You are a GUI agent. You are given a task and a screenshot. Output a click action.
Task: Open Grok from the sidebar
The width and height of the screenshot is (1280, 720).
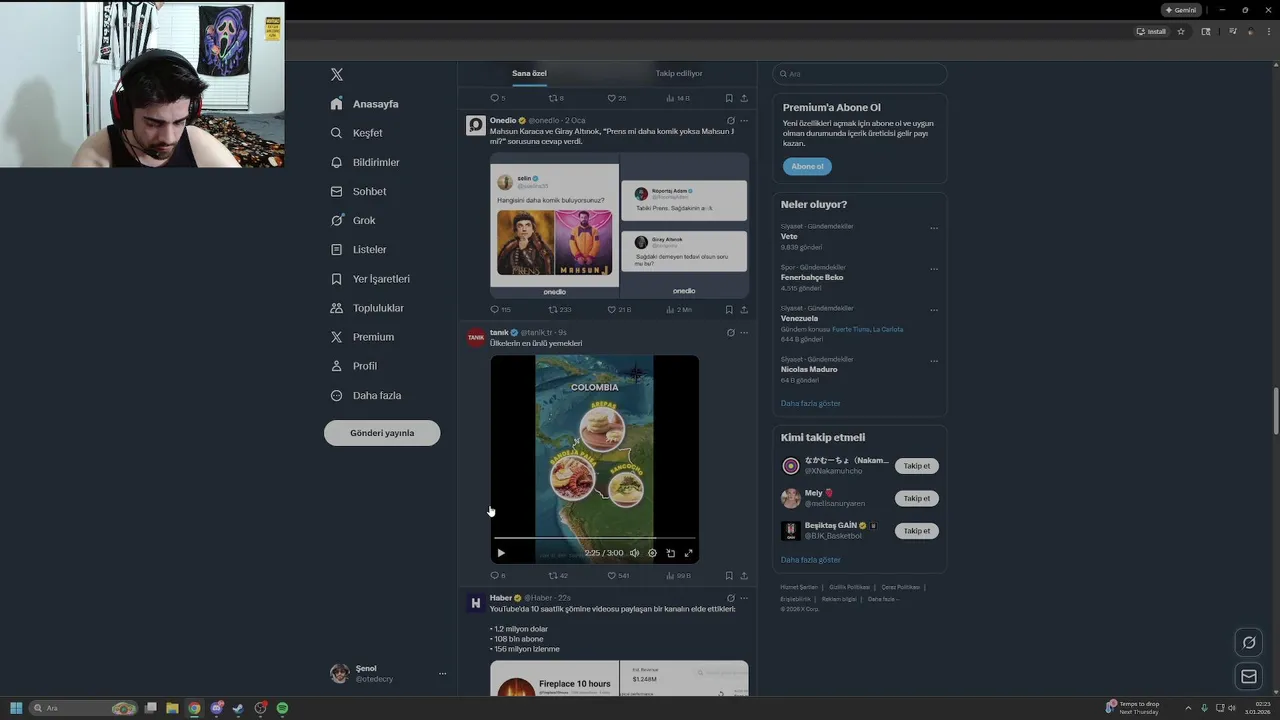pos(353,220)
